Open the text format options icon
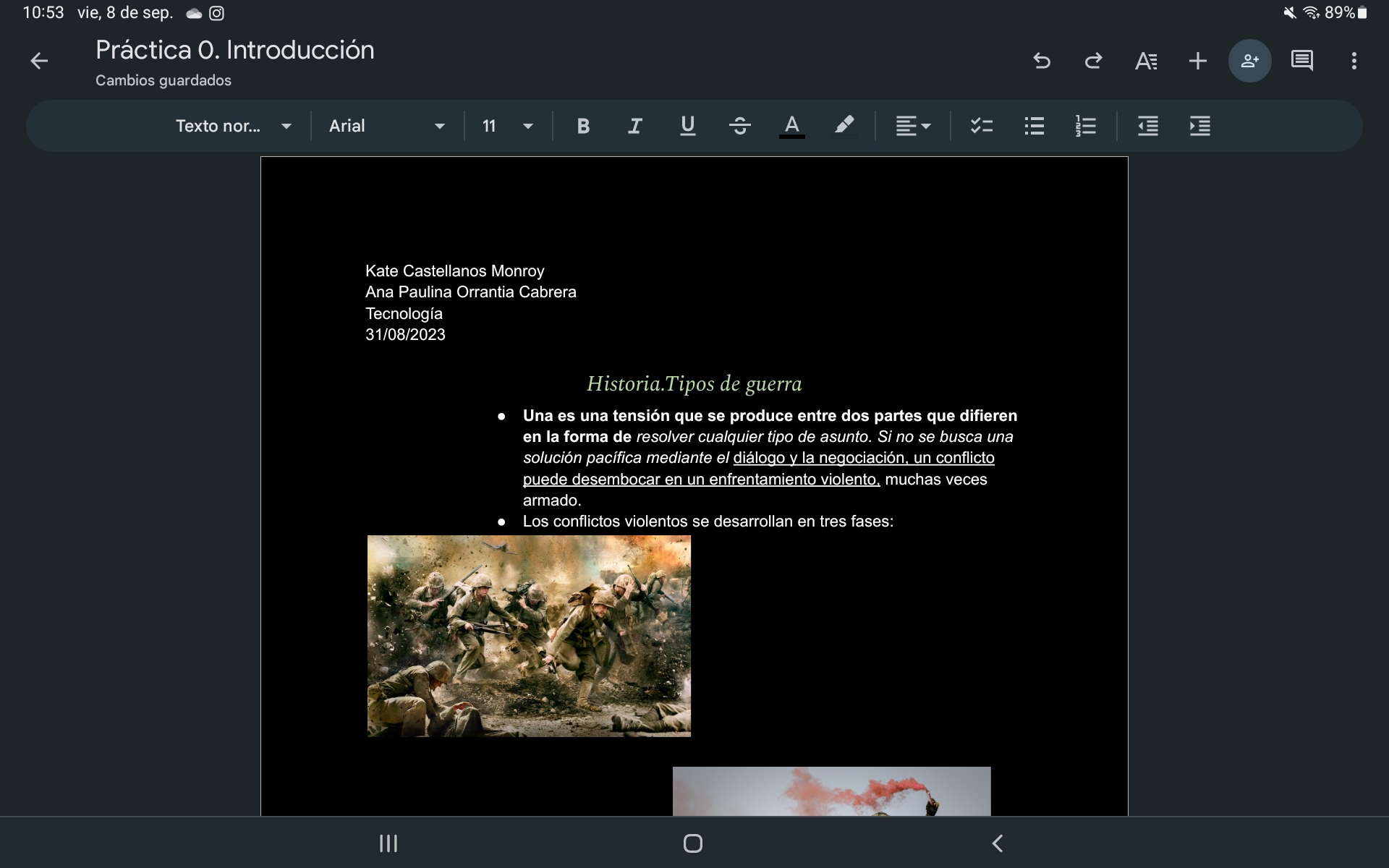 click(x=1146, y=61)
